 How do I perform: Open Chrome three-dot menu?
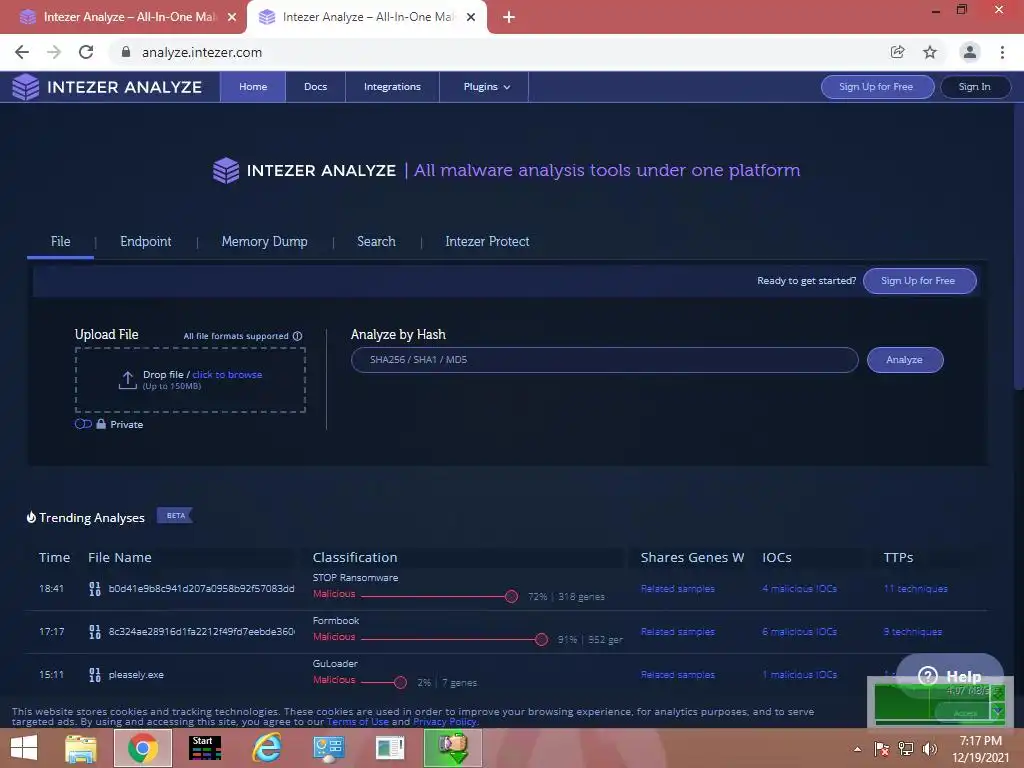click(x=1002, y=52)
